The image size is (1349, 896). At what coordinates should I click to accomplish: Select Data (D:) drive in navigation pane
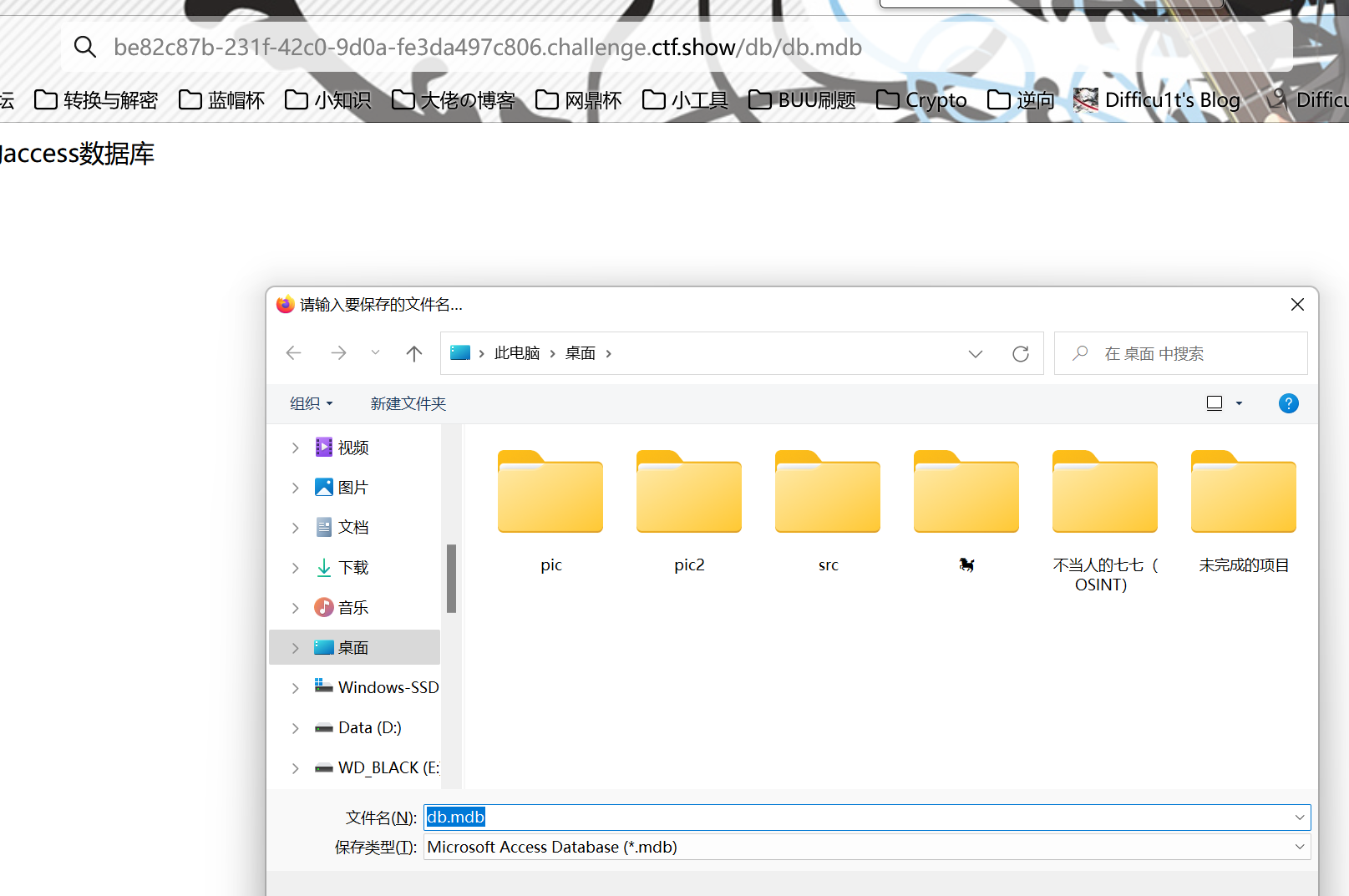tap(358, 728)
